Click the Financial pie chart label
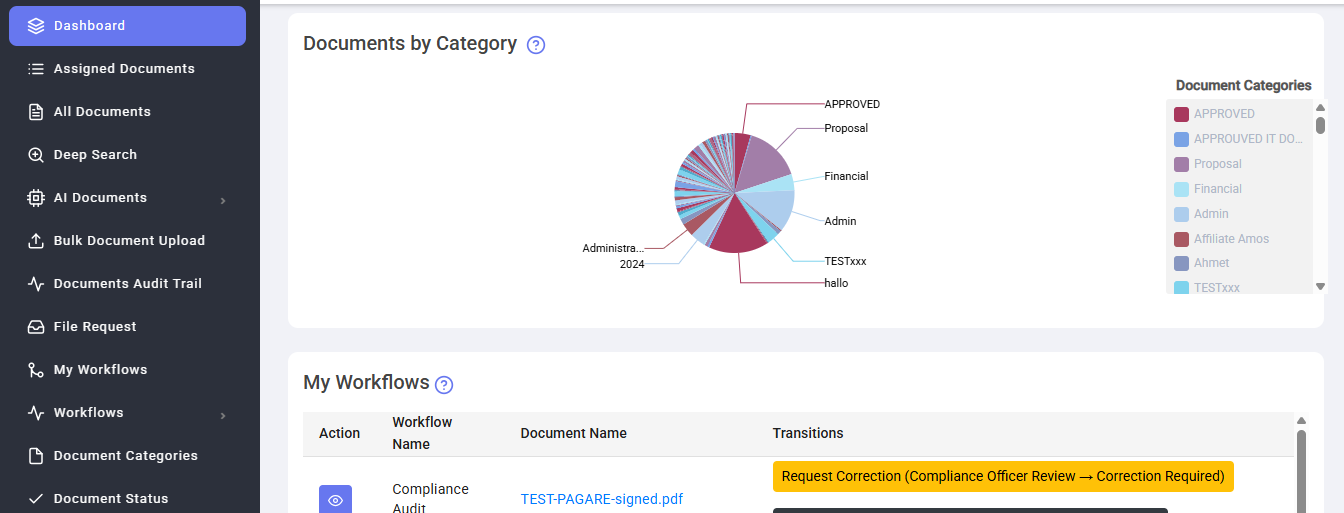The image size is (1344, 513). (x=846, y=176)
